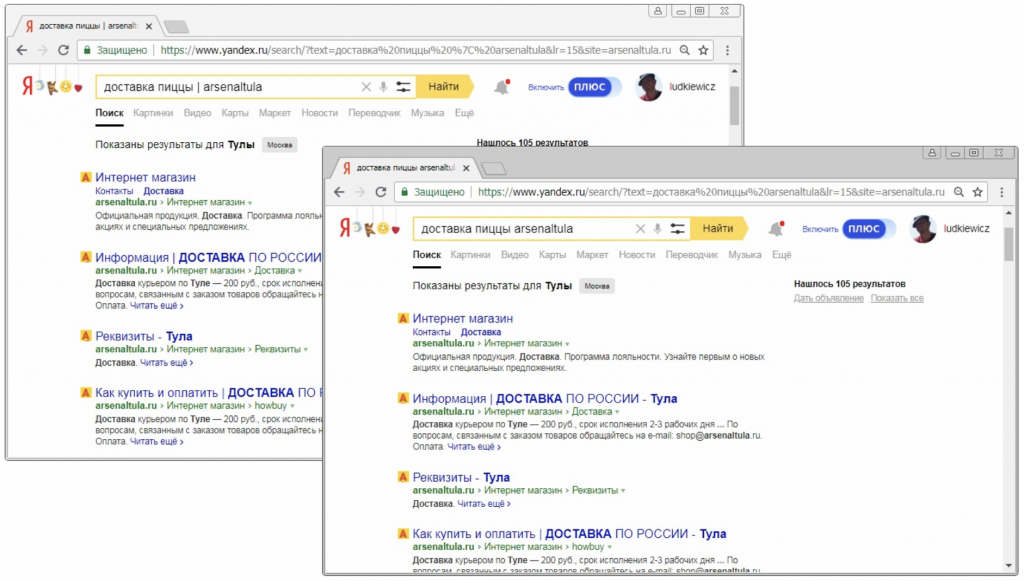1024x581 pixels.
Task: Toggle the Плюс switch in front window
Action: tap(867, 228)
